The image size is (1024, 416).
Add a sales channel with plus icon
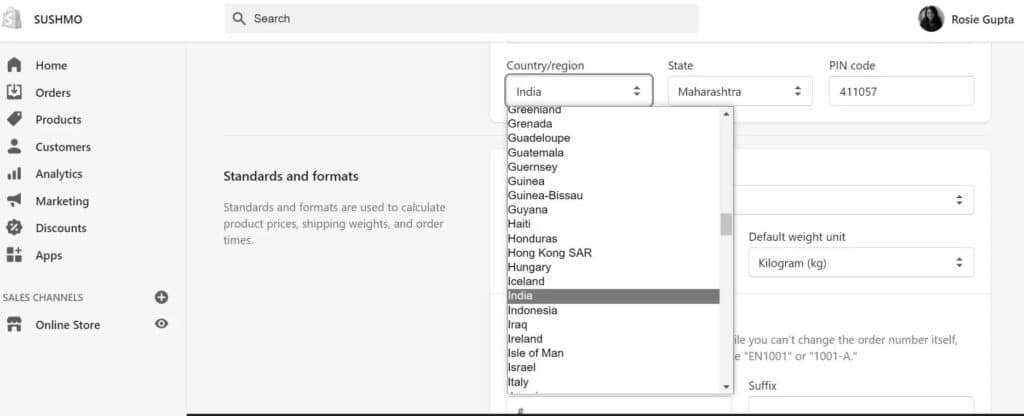coord(161,297)
